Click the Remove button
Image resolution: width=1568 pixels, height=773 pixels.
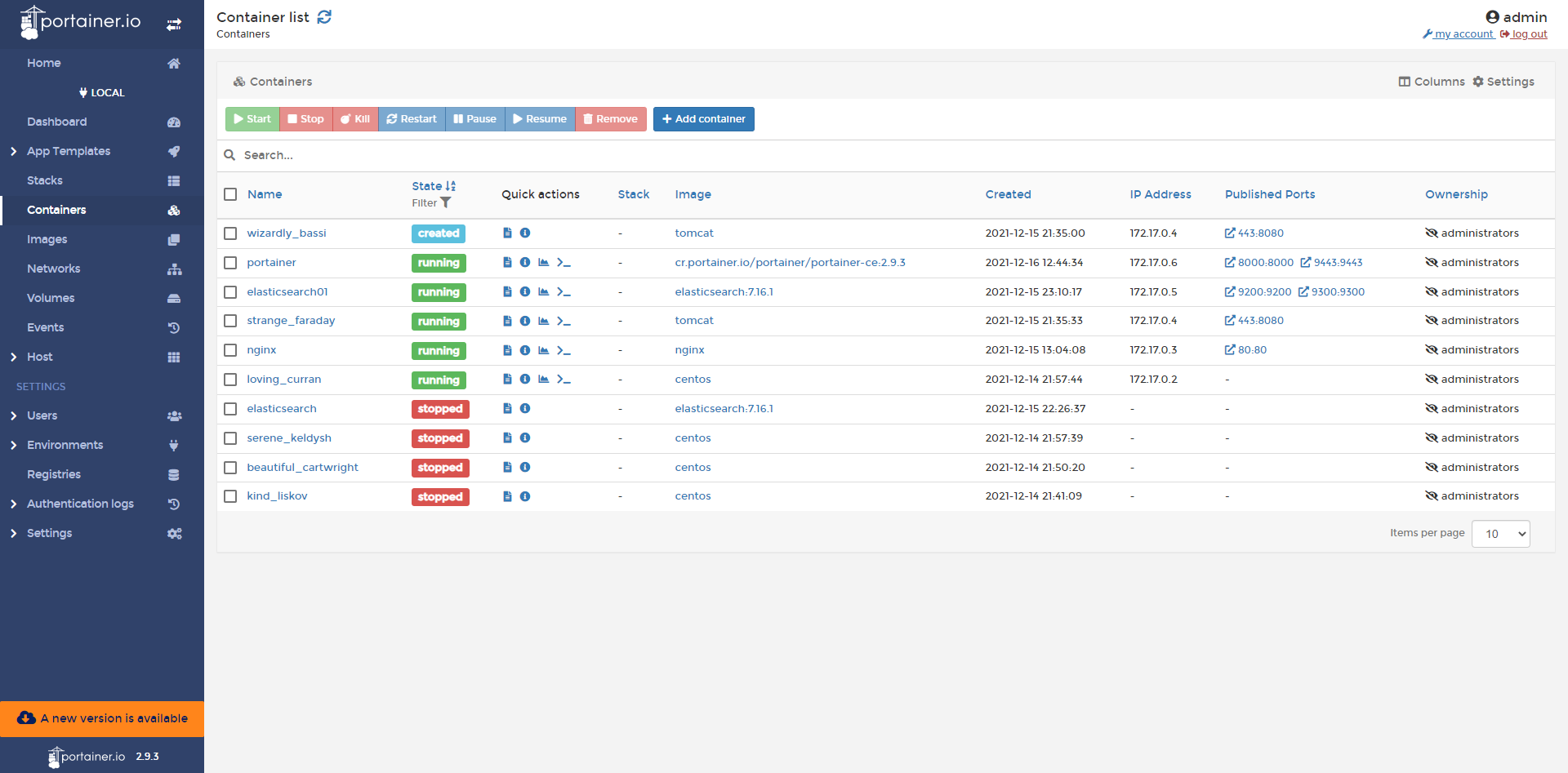pyautogui.click(x=611, y=119)
